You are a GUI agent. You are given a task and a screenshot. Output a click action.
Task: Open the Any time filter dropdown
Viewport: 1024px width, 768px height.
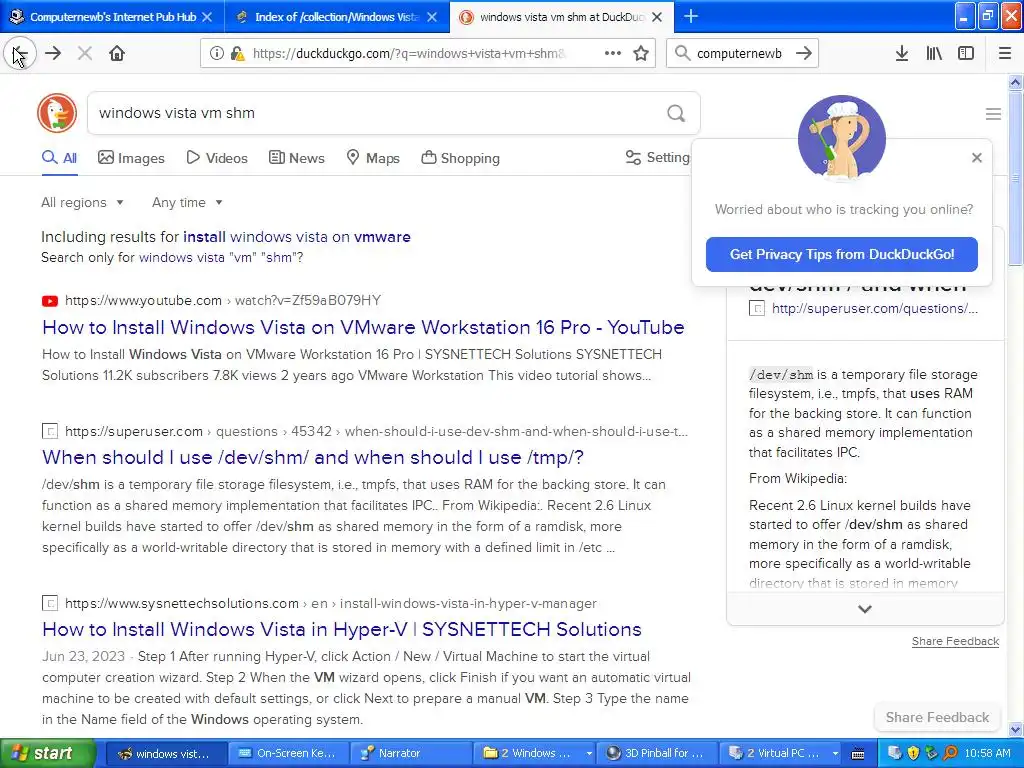187,202
